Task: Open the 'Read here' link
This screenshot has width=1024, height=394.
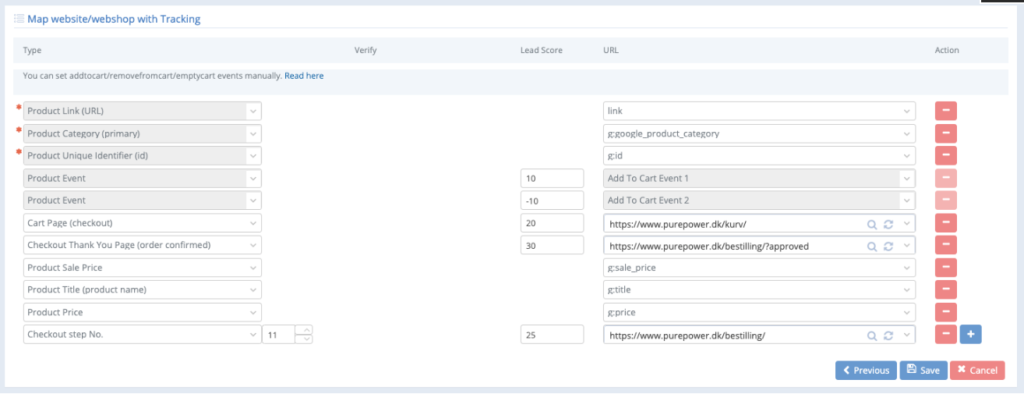Action: [304, 76]
